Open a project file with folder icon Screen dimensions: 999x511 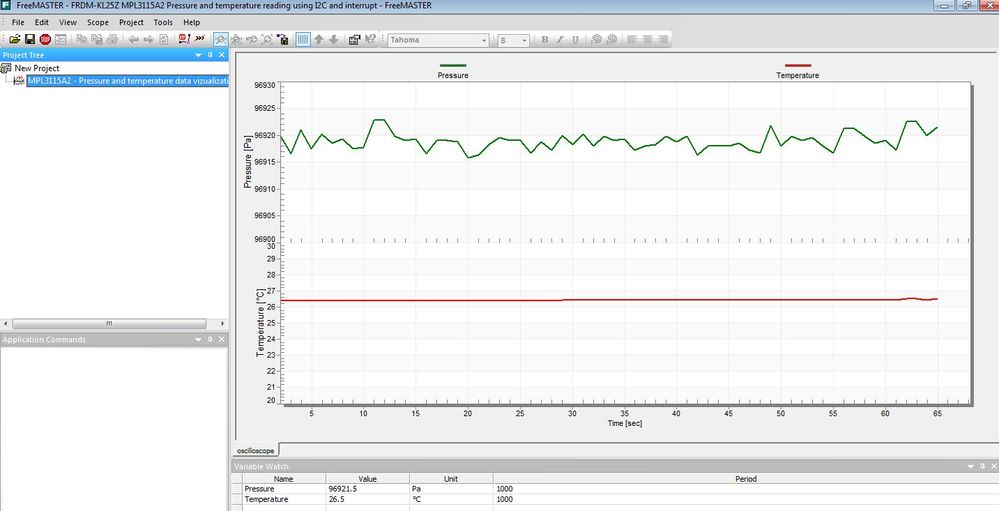pyautogui.click(x=15, y=40)
